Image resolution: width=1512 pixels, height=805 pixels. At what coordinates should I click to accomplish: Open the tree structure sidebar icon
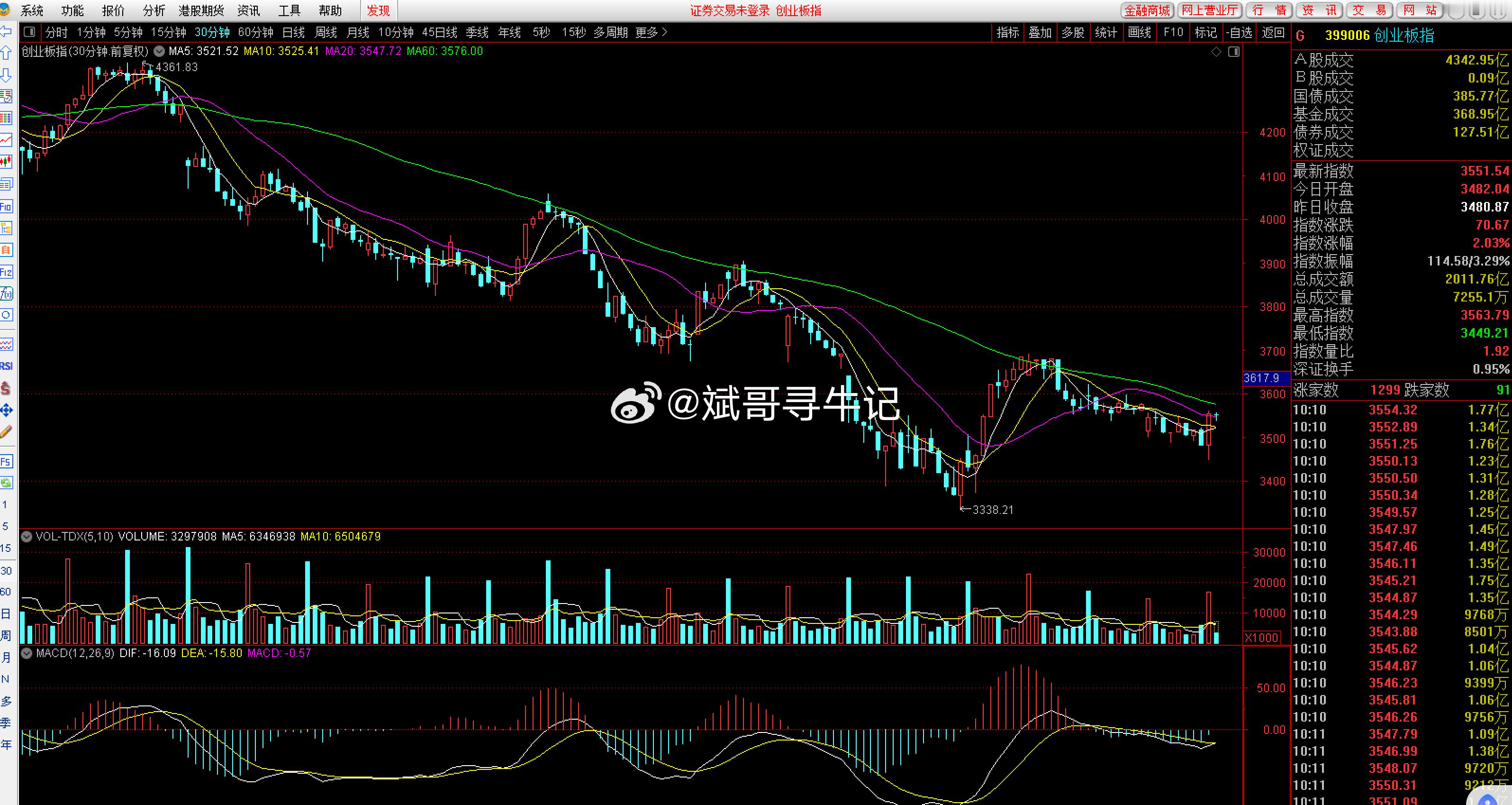click(x=6, y=229)
